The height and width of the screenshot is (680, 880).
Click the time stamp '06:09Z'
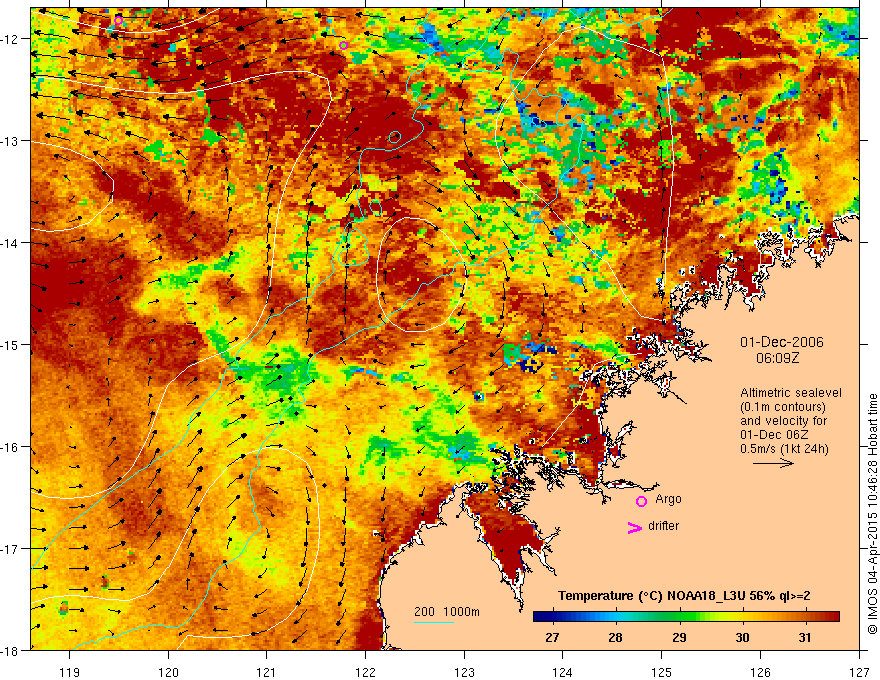click(x=777, y=358)
